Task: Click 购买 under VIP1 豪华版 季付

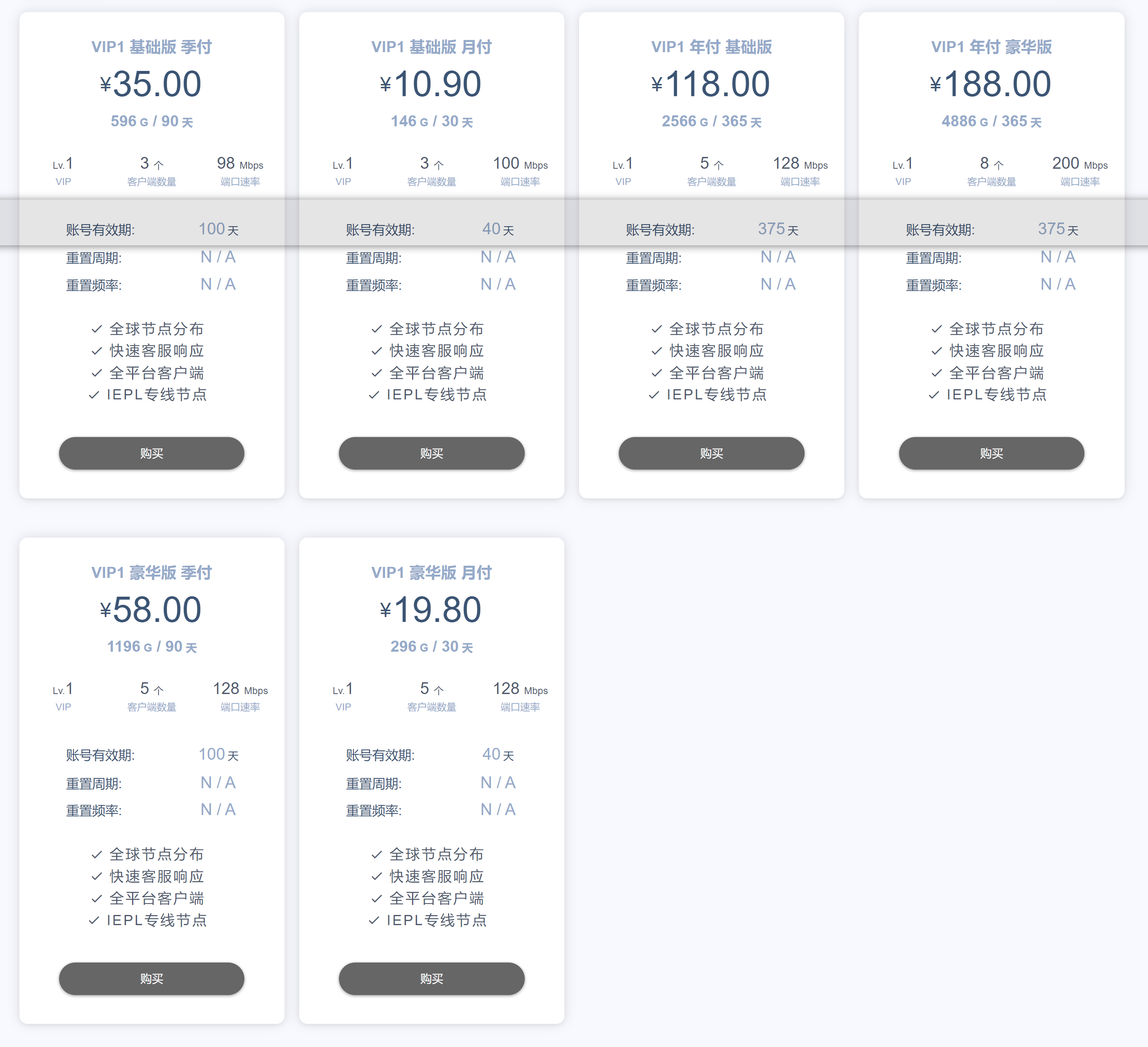Action: click(x=152, y=978)
